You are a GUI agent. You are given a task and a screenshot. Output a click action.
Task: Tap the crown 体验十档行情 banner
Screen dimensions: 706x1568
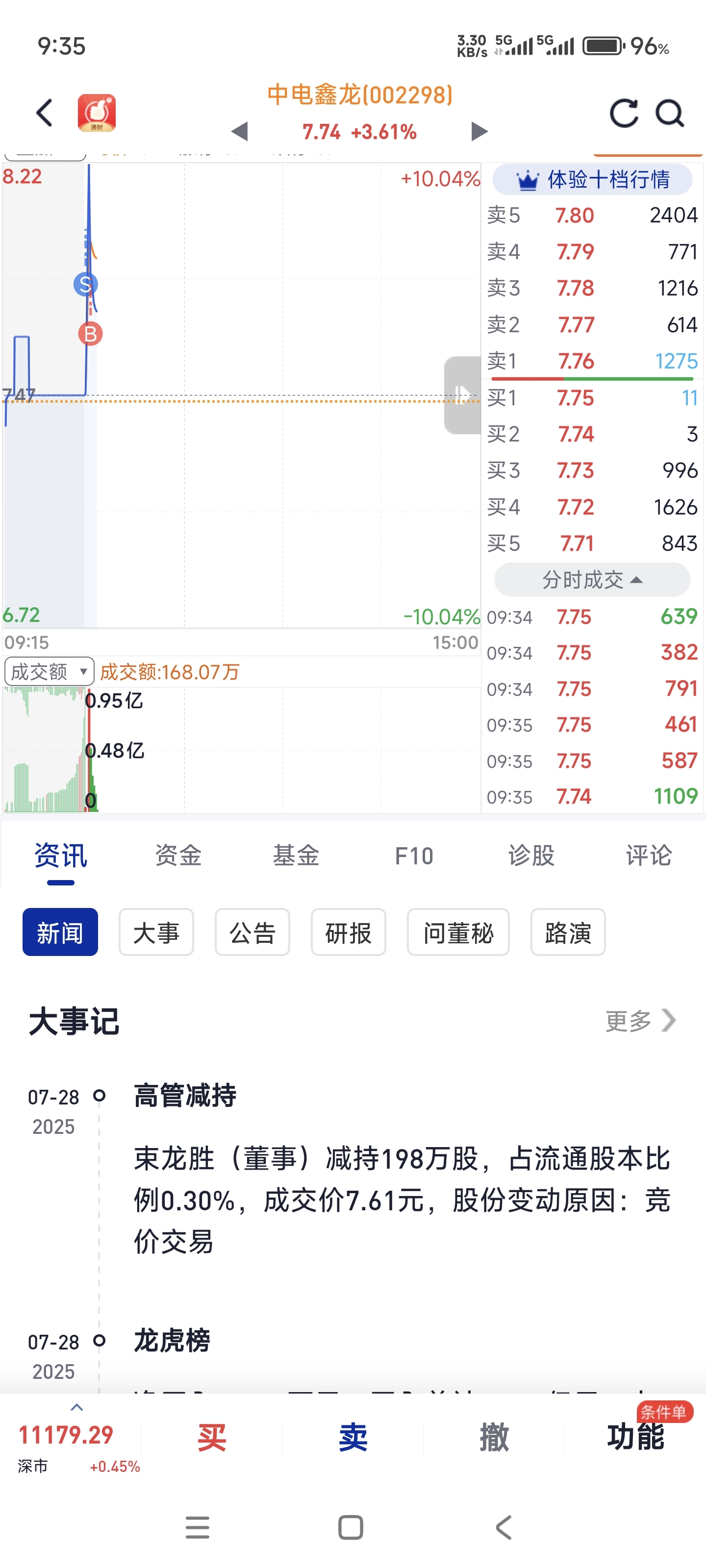(x=592, y=179)
